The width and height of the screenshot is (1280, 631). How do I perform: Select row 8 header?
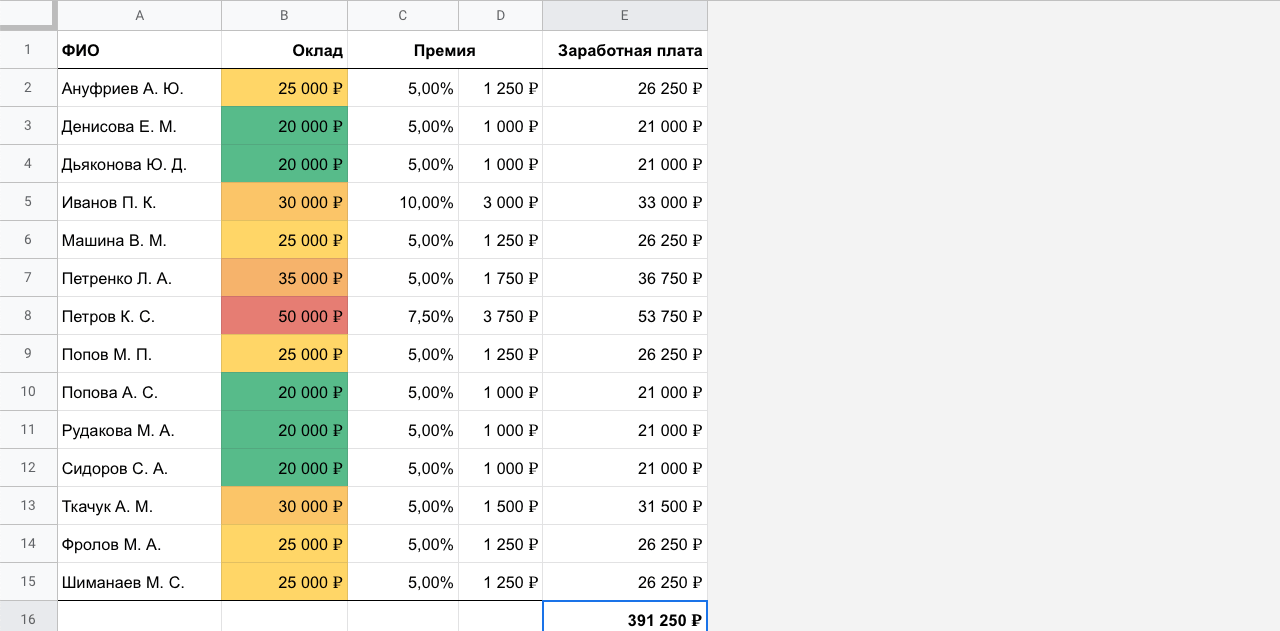pyautogui.click(x=28, y=316)
